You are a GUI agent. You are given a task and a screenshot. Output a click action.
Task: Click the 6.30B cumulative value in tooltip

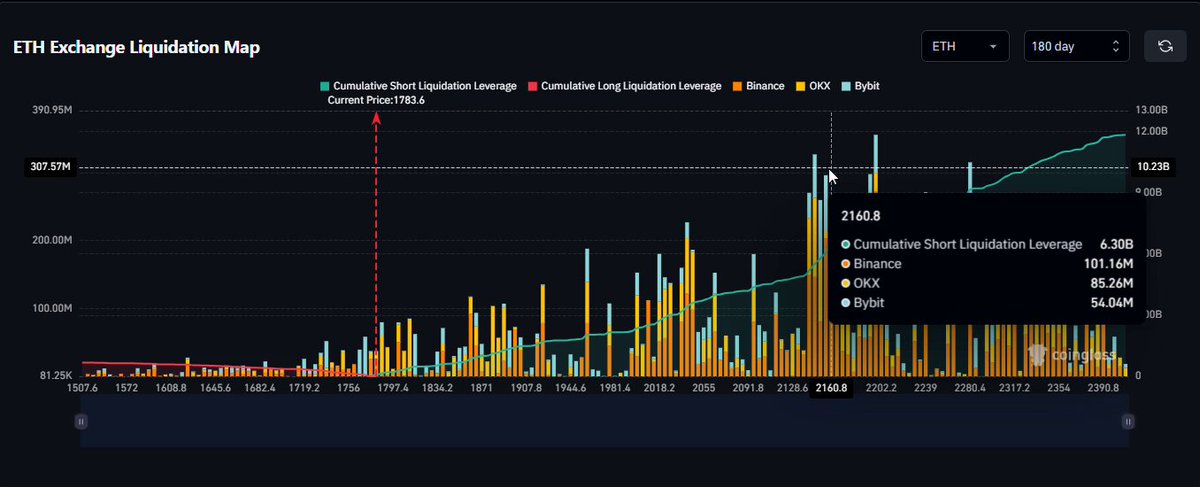point(1116,244)
